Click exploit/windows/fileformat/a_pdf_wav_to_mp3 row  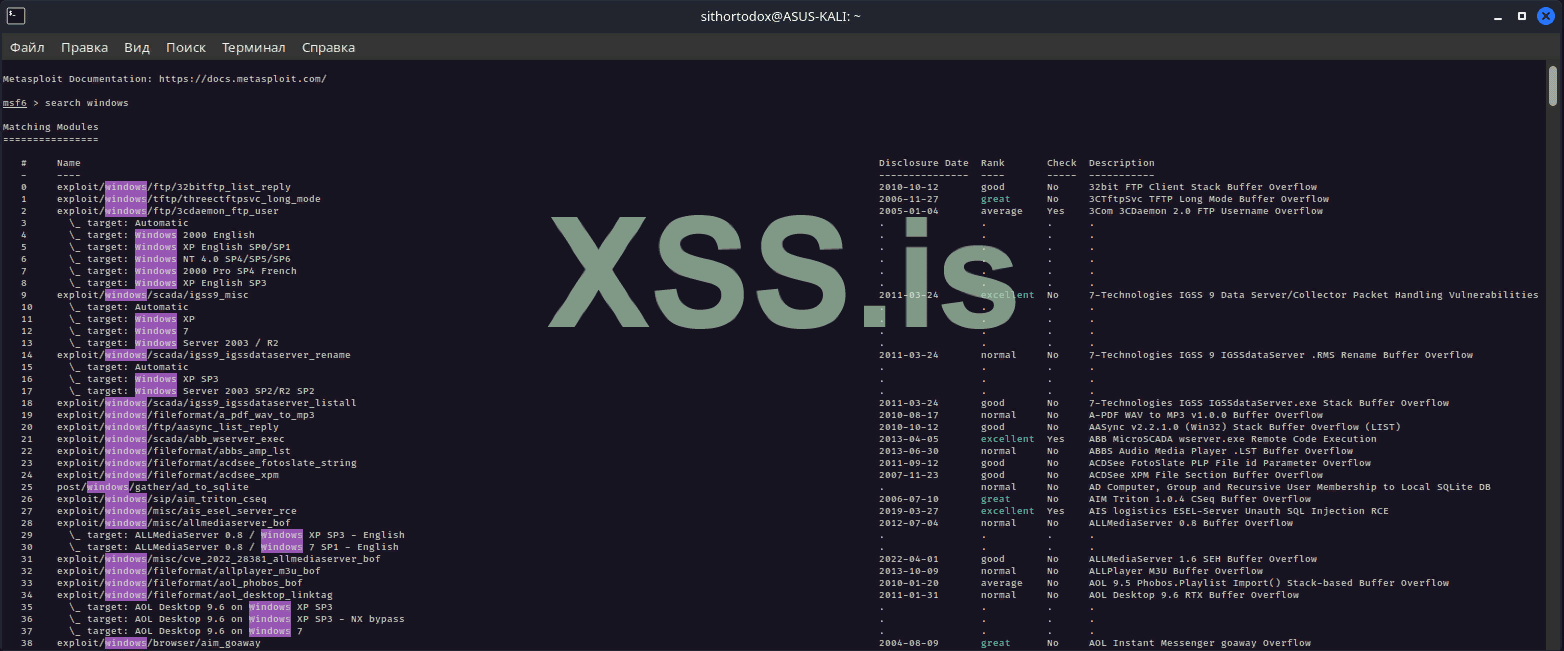tap(186, 415)
